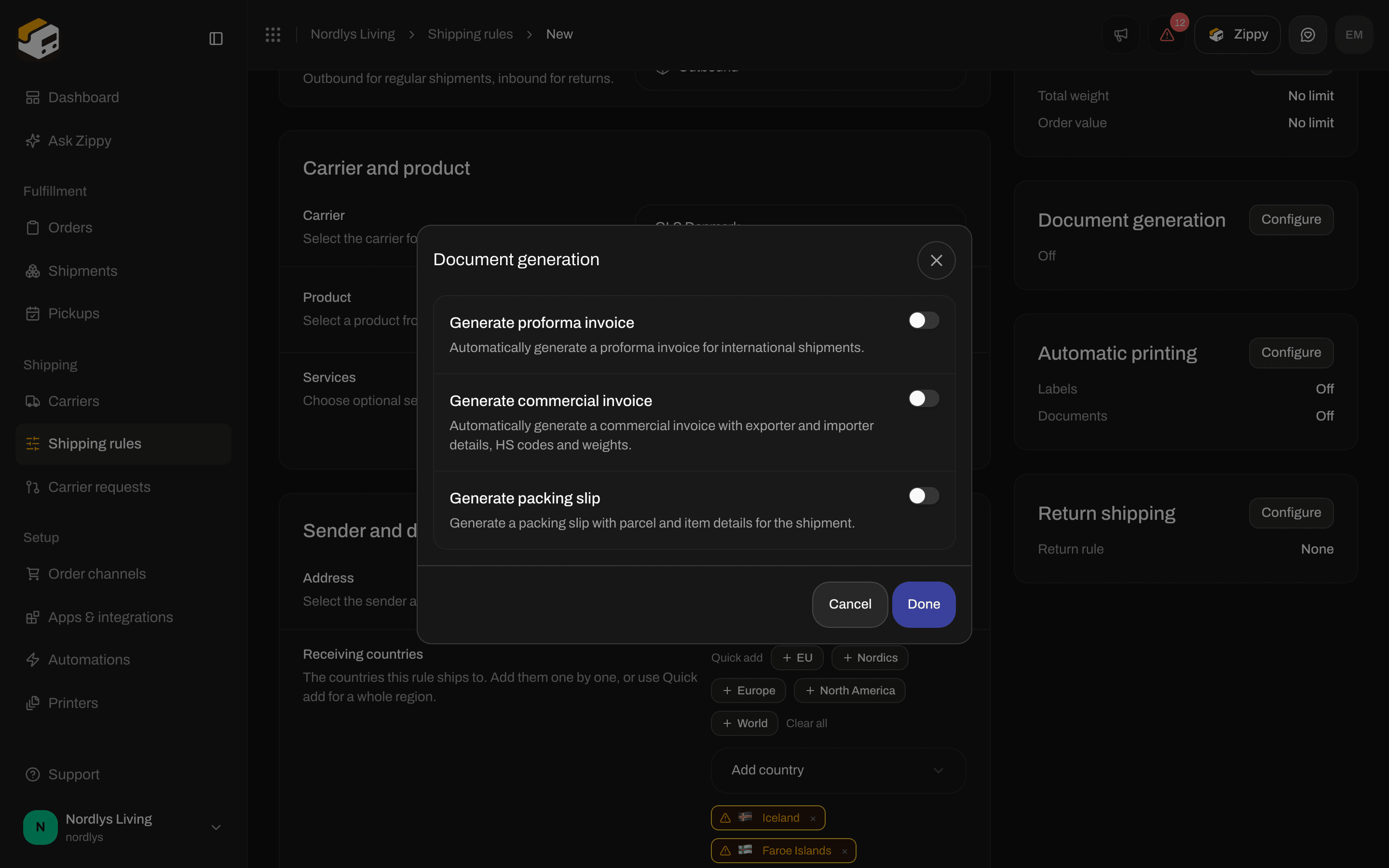Remove Iceland from receiving countries
This screenshot has height=868, width=1389.
point(813,819)
